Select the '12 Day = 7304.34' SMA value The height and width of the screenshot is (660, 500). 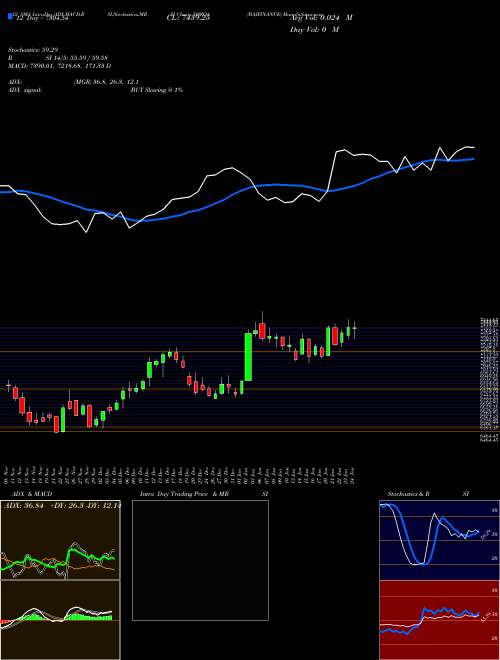coord(42,18)
